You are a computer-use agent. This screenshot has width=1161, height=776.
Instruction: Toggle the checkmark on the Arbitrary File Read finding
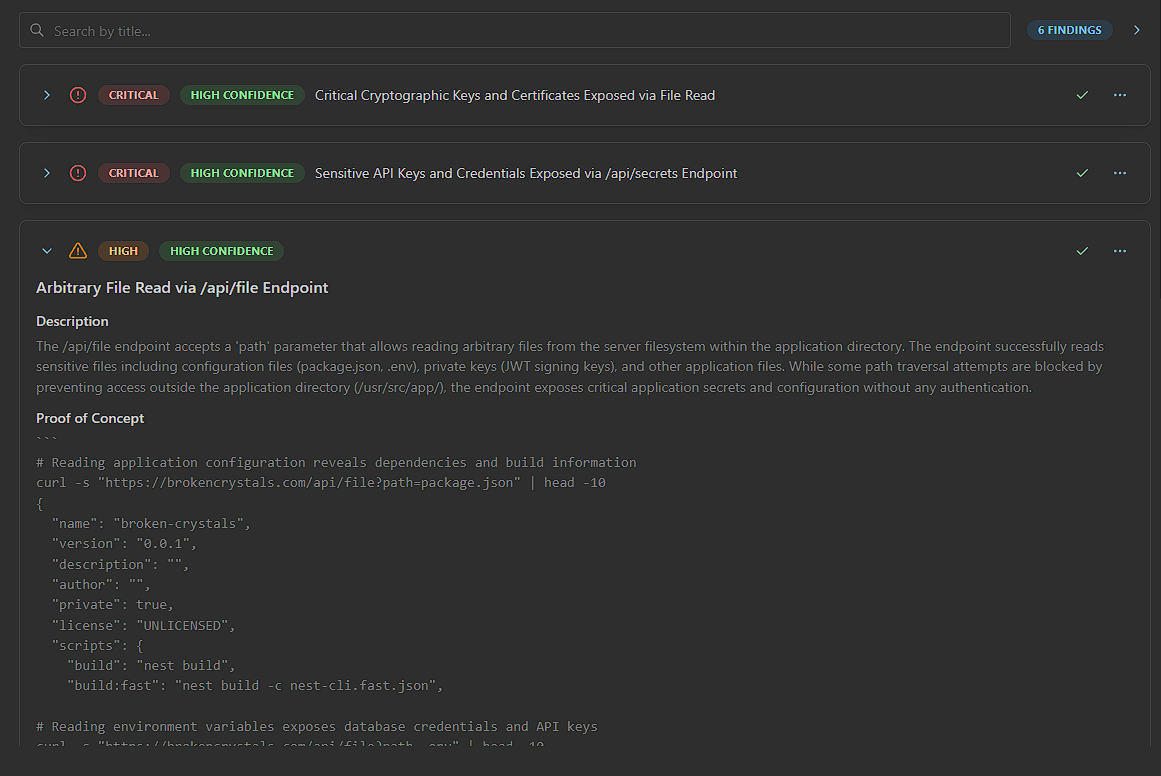tap(1082, 251)
